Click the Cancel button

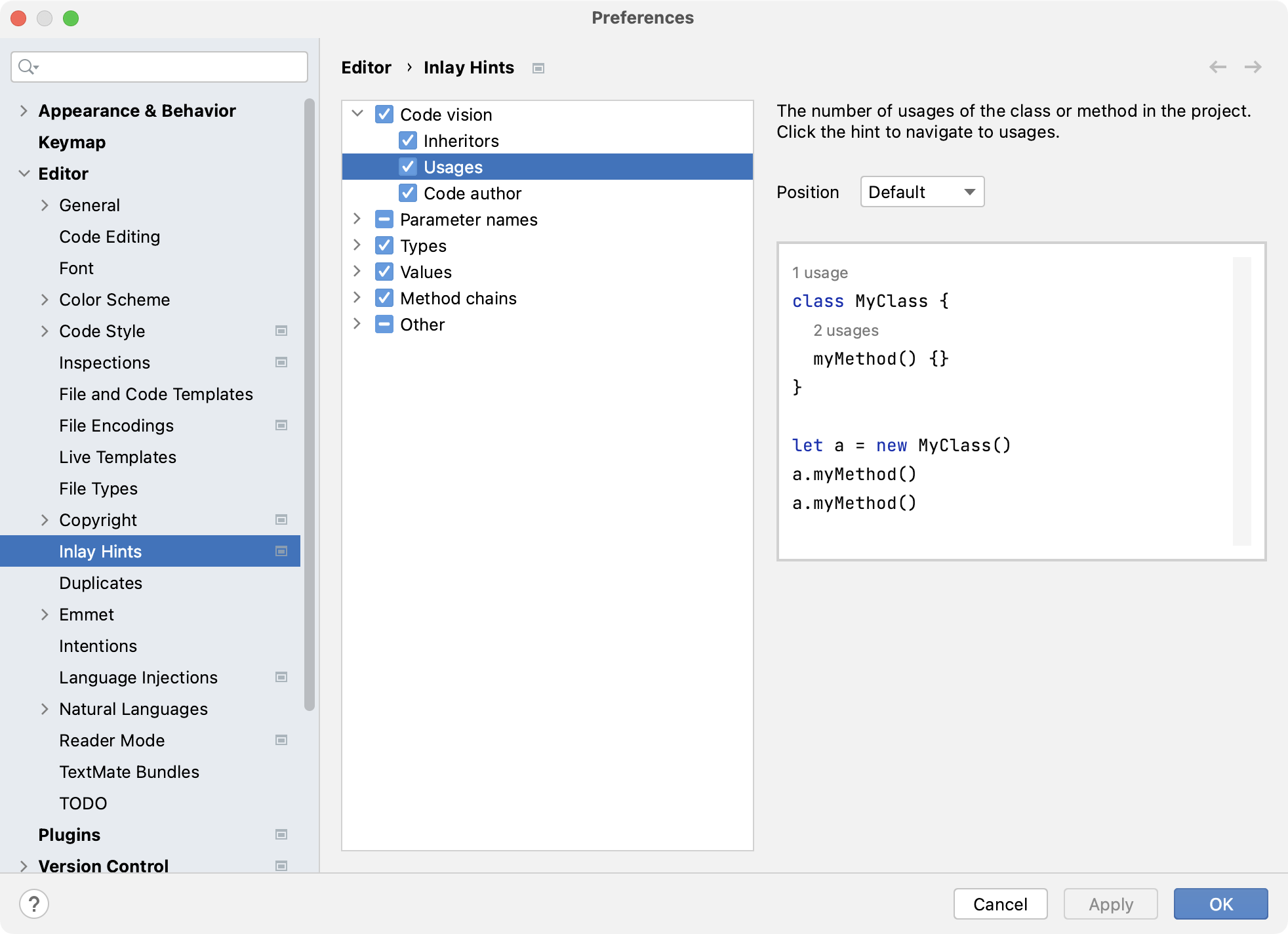coord(1000,904)
